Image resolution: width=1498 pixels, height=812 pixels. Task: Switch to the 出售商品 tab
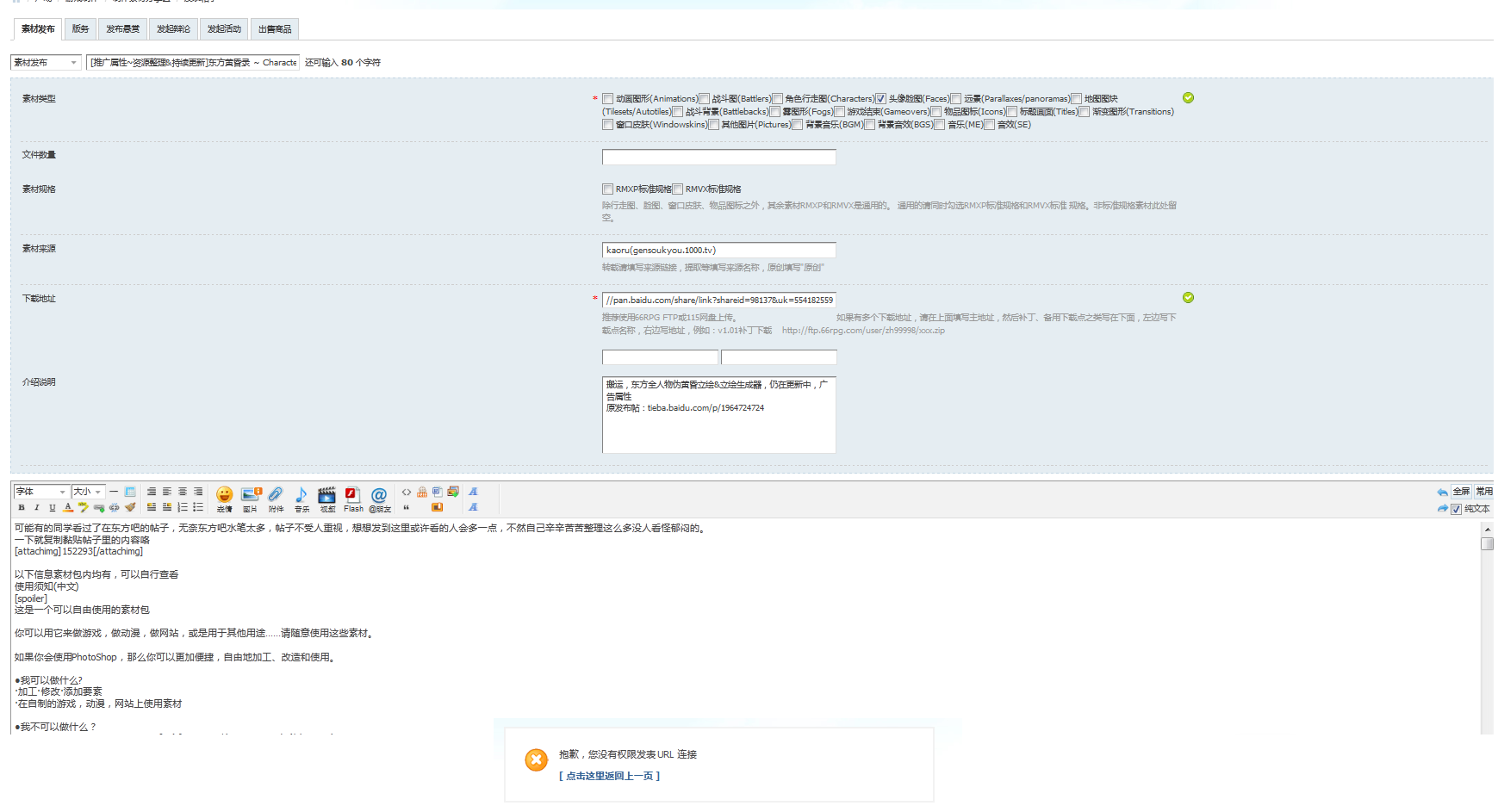(x=275, y=29)
